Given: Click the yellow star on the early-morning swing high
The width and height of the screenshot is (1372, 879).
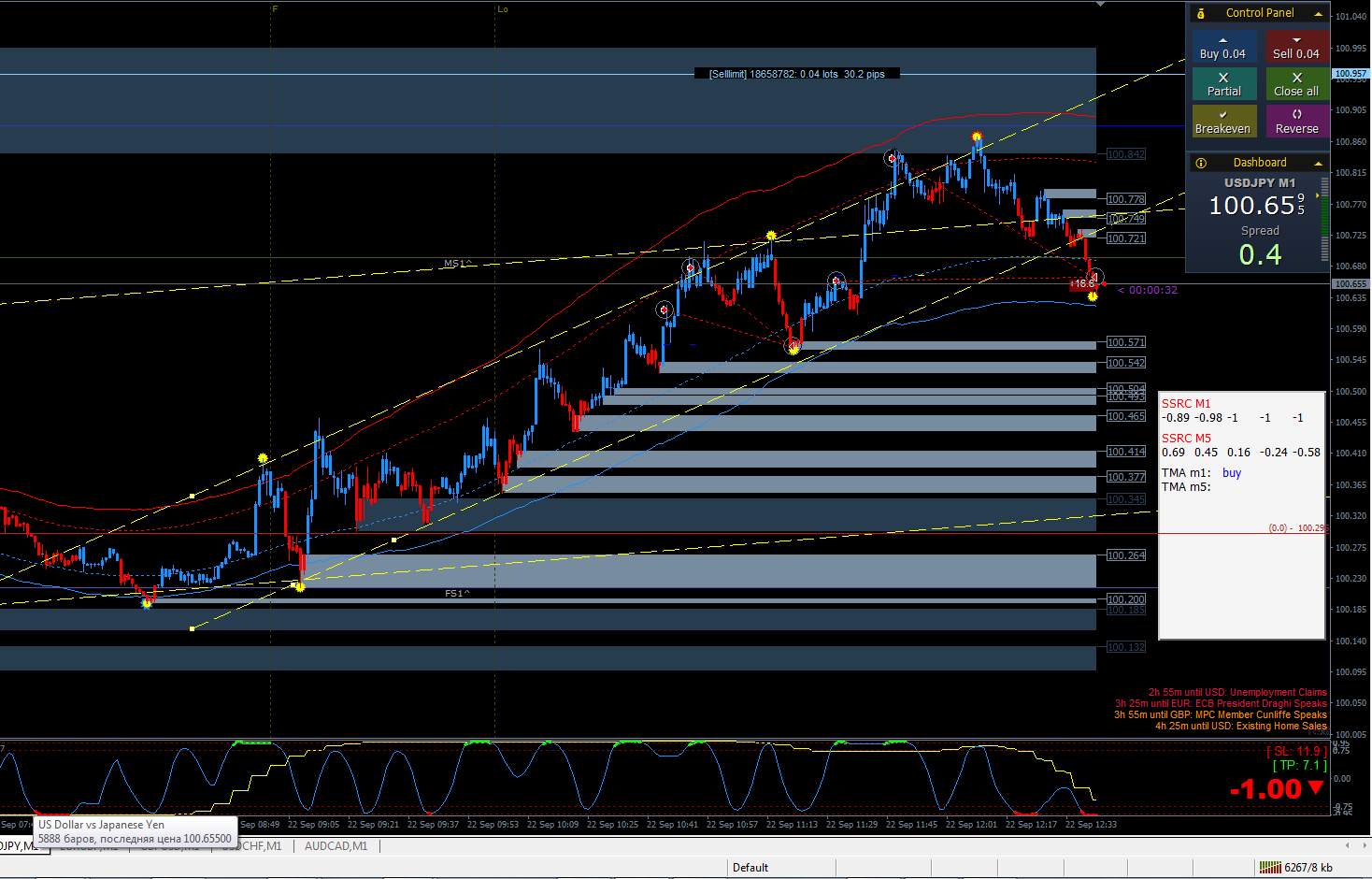Looking at the screenshot, I should point(263,458).
